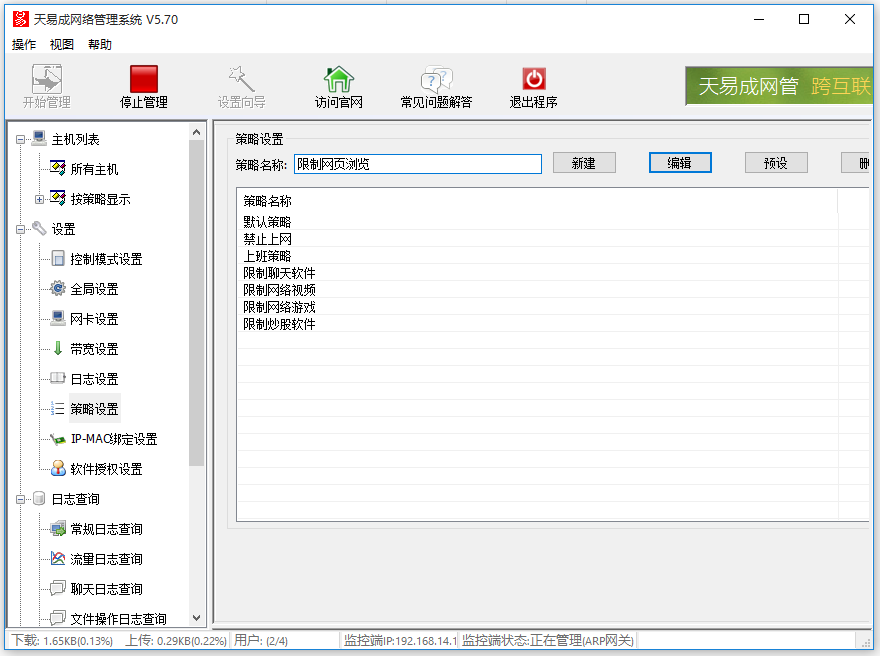Screen dimensions: 880x656
Task: Click the wrench icon beside 设置
Action: 39,228
